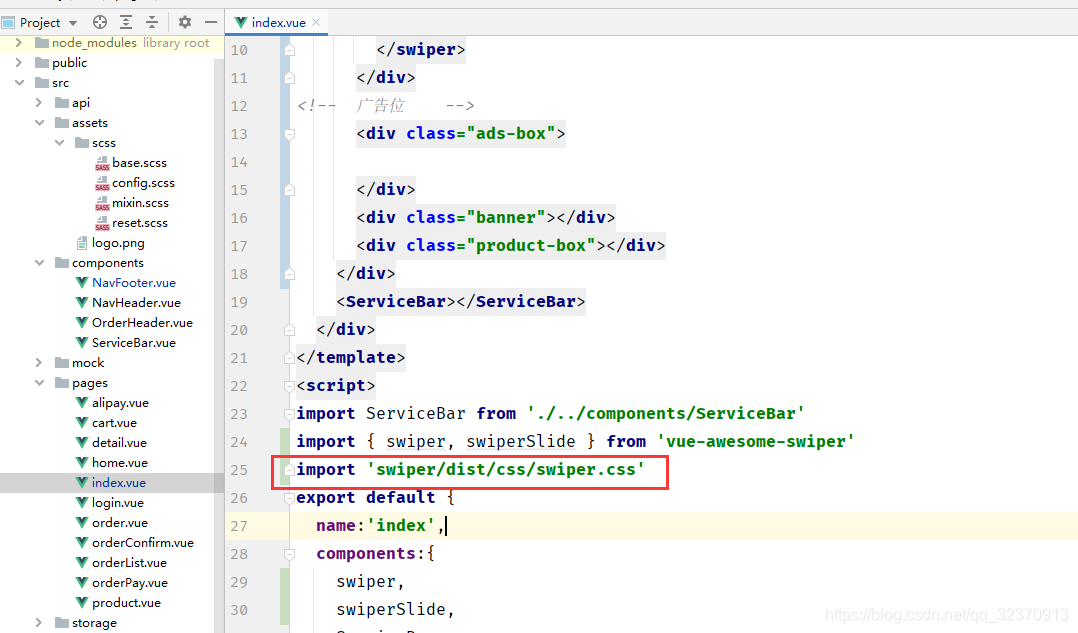Click the Collapse All icon in Project toolbar
Screen dimensions: 1078x633
pyautogui.click(x=152, y=21)
